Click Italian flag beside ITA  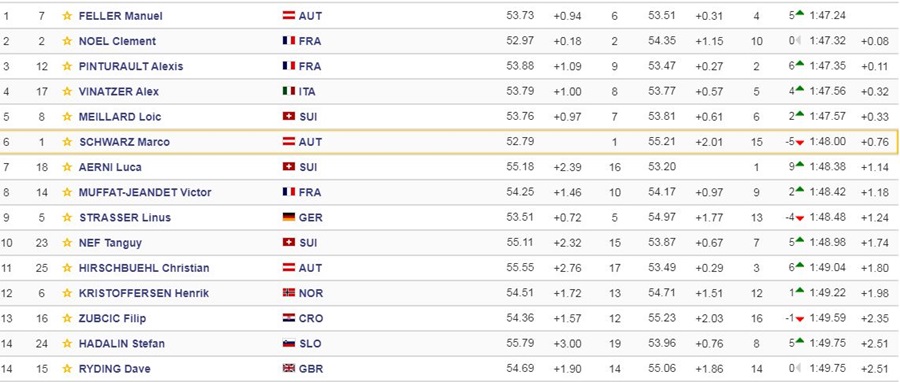coord(289,92)
